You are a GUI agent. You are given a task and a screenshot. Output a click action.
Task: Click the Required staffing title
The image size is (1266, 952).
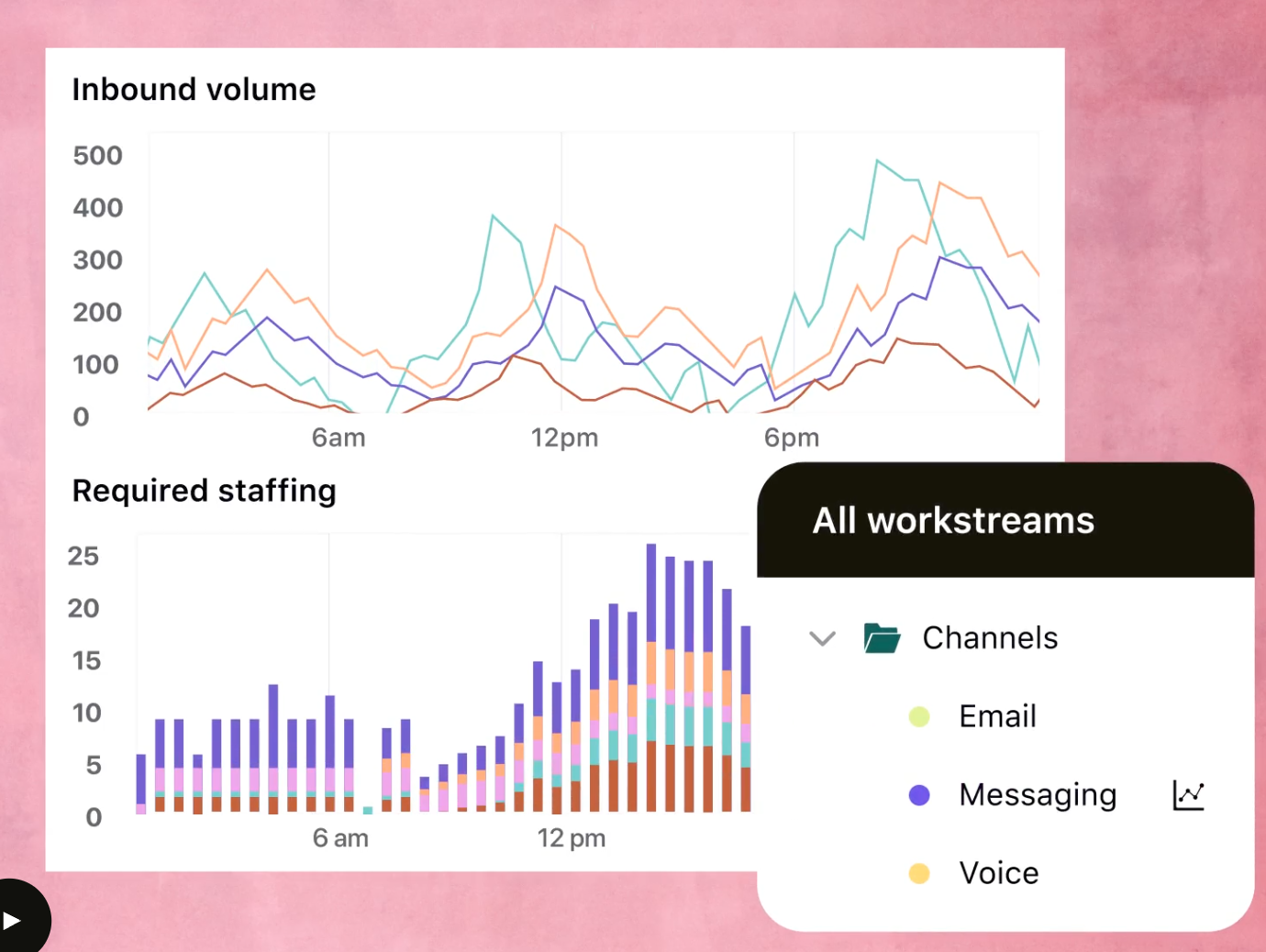pos(204,492)
